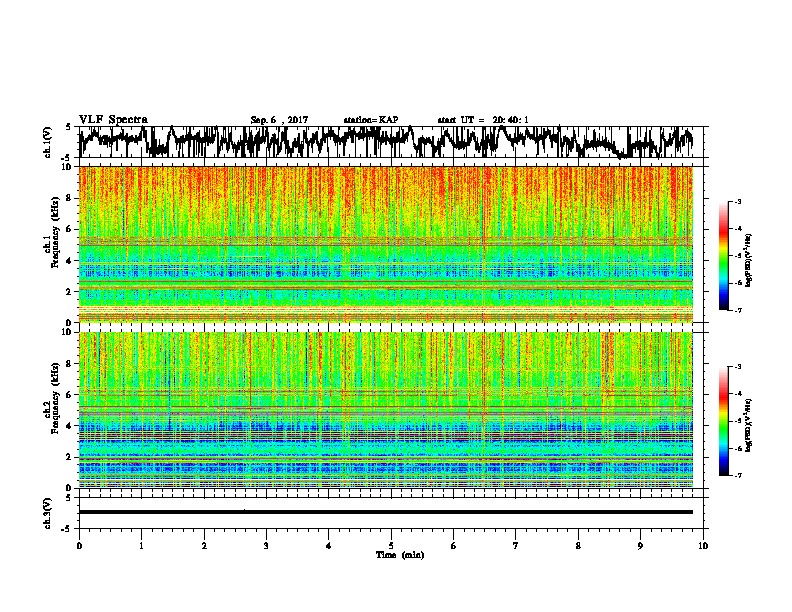Click the "10" frequency tick of ch.2 spectrogram

[67, 332]
